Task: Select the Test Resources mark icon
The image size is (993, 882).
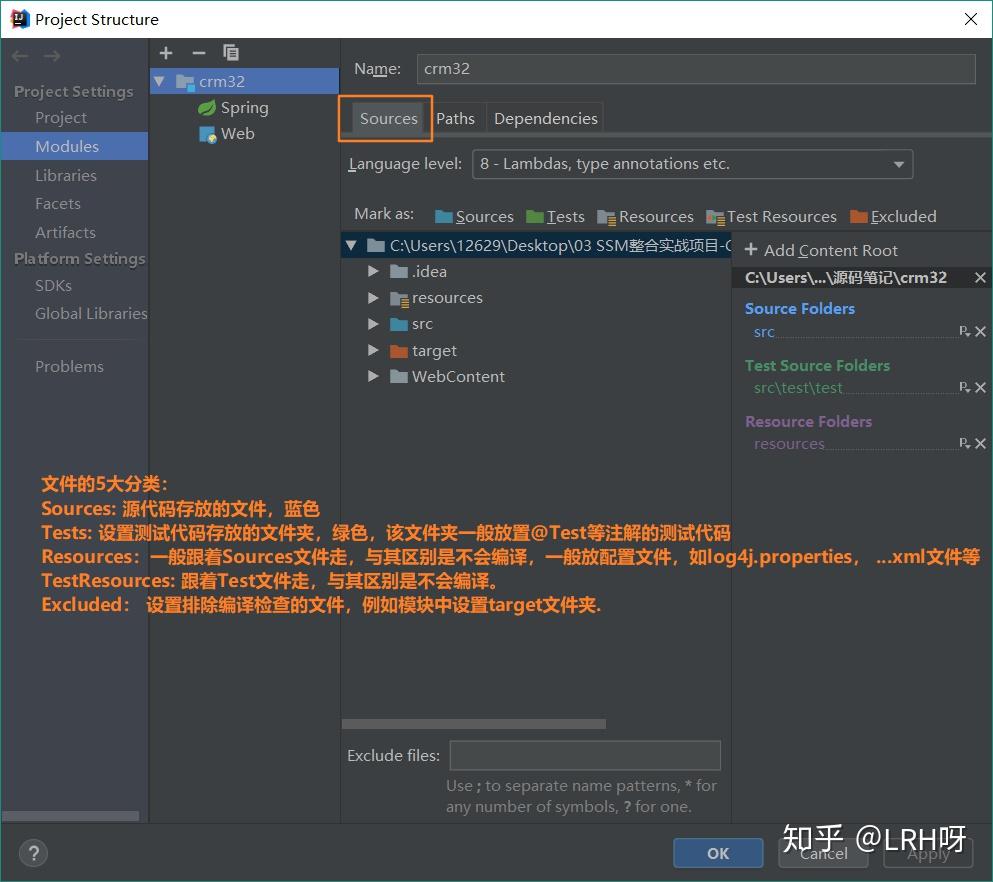Action: (x=715, y=216)
